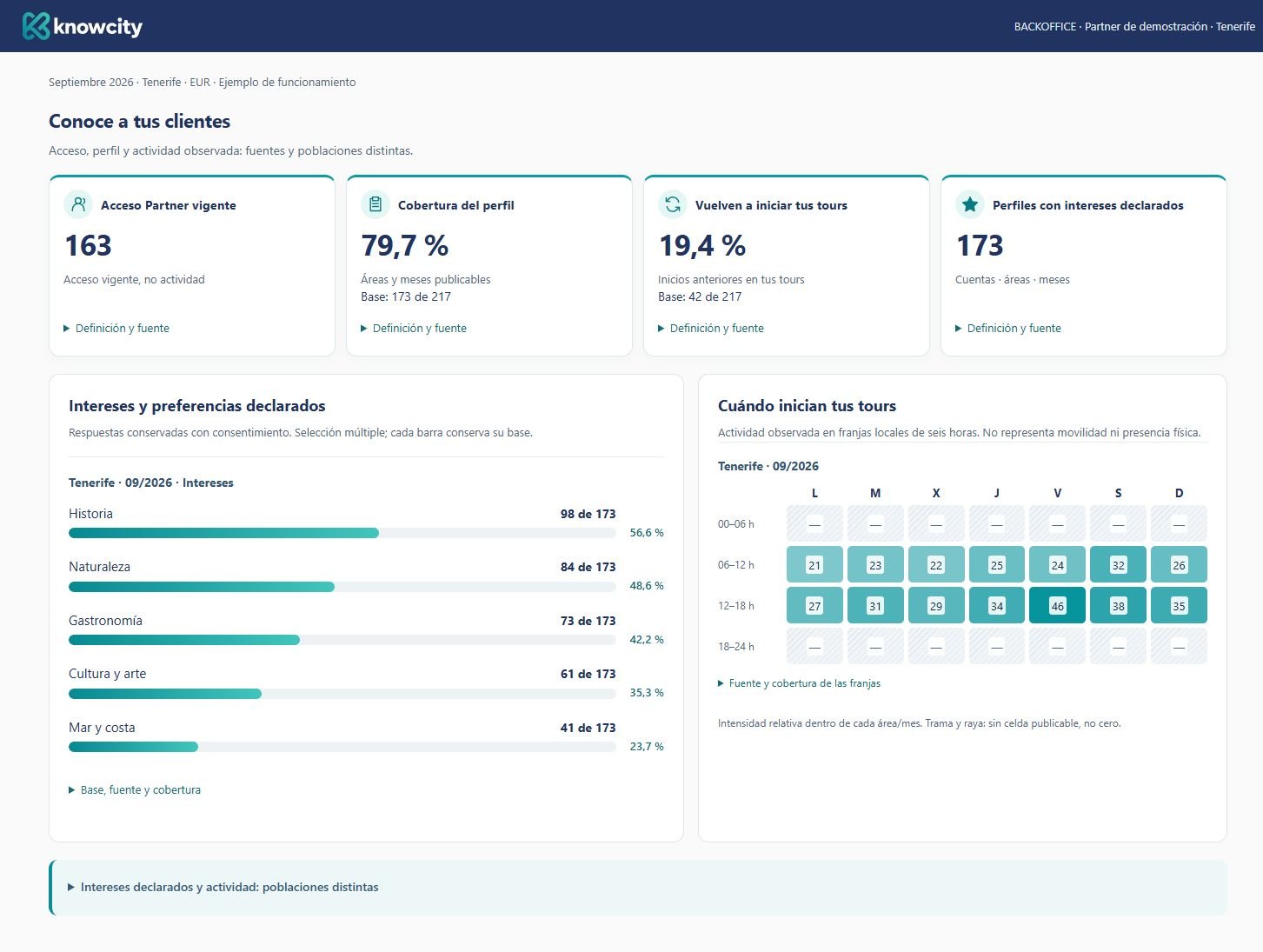Expand Definición y fuente under Vuelven a iniciar
Image resolution: width=1263 pixels, height=952 pixels.
(711, 328)
